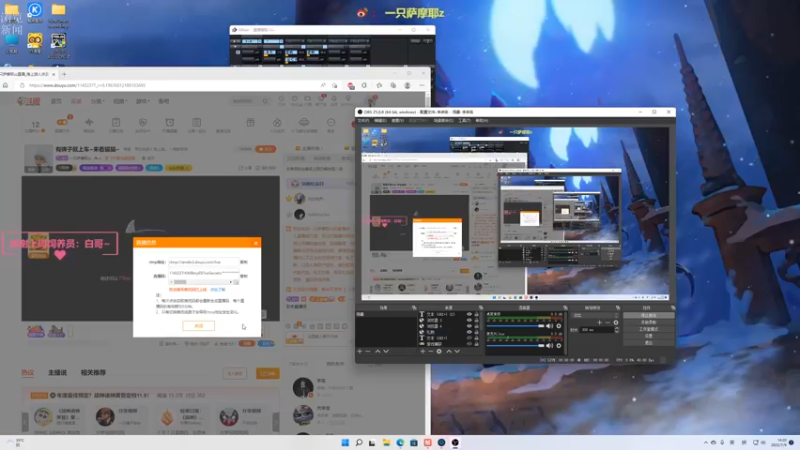
Task: Toggle visibility of fourth source row
Action: pos(469,332)
